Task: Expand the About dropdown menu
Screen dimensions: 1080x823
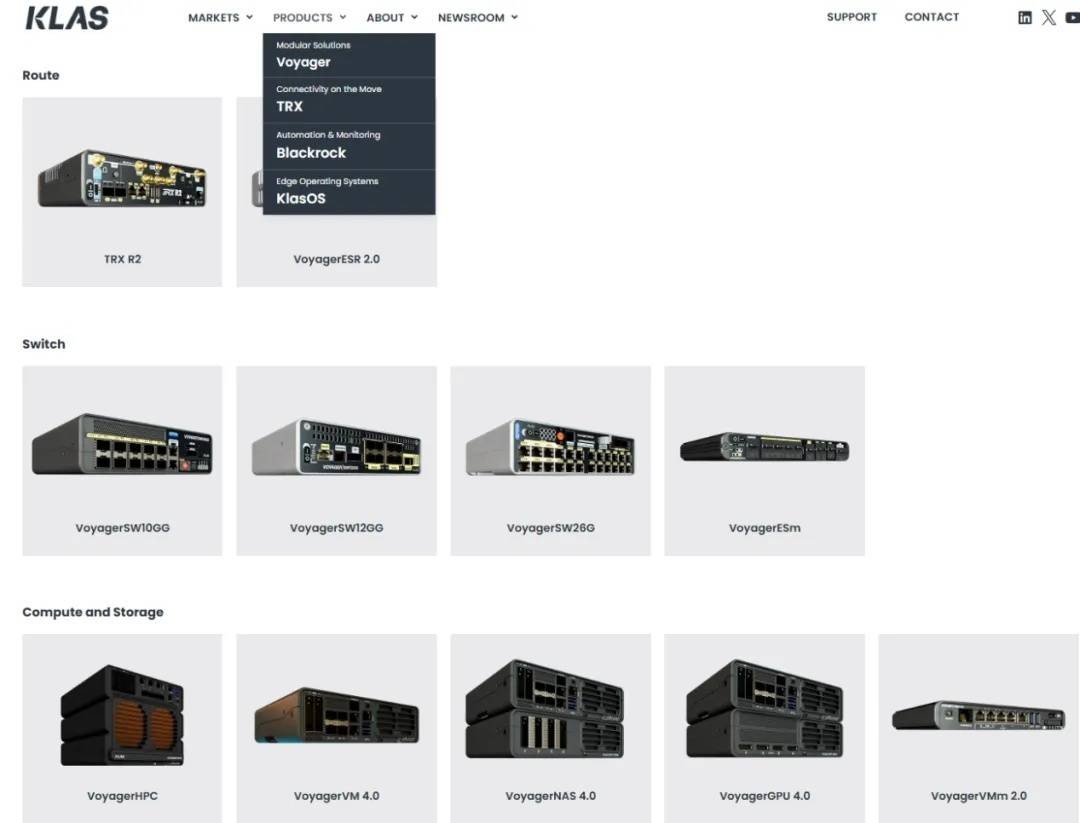Action: [x=392, y=17]
